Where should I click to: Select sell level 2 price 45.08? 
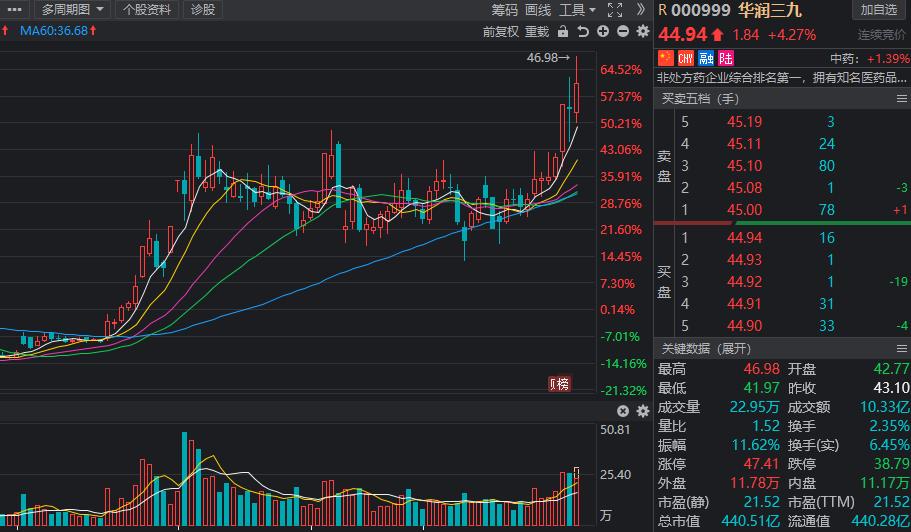click(x=744, y=188)
